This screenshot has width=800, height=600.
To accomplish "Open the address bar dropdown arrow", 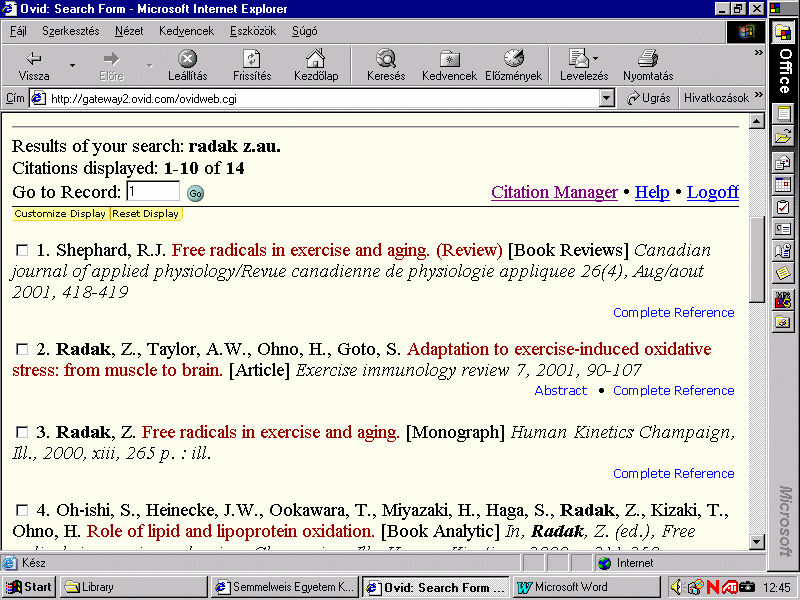I will [606, 98].
